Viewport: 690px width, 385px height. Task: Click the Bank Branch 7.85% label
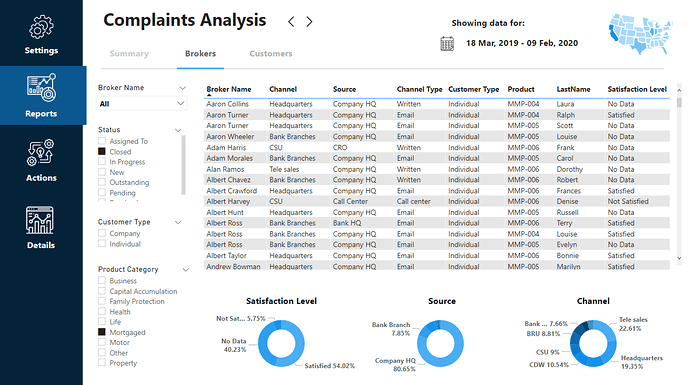pyautogui.click(x=391, y=329)
